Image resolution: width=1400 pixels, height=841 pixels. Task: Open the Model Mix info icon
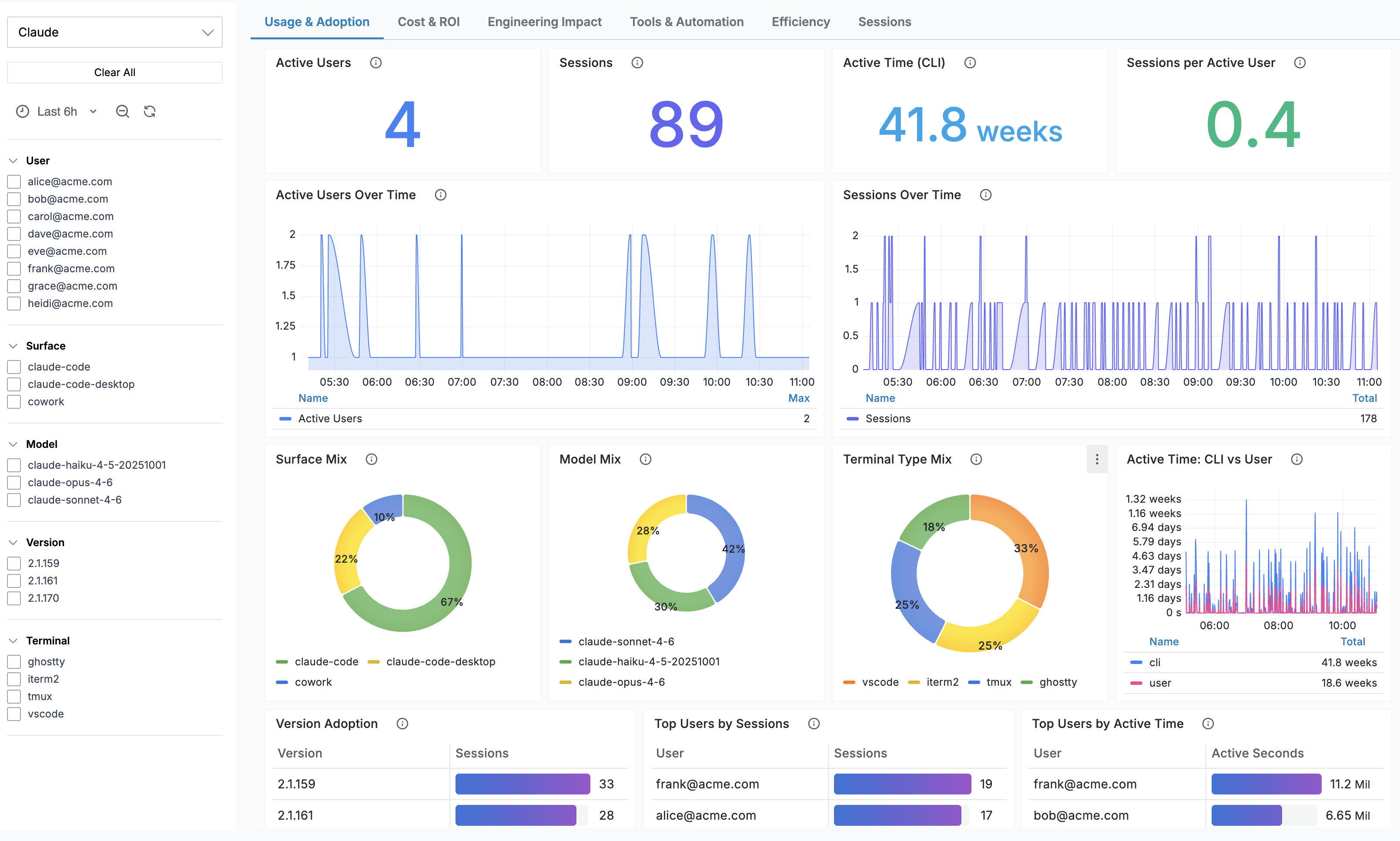click(x=646, y=459)
